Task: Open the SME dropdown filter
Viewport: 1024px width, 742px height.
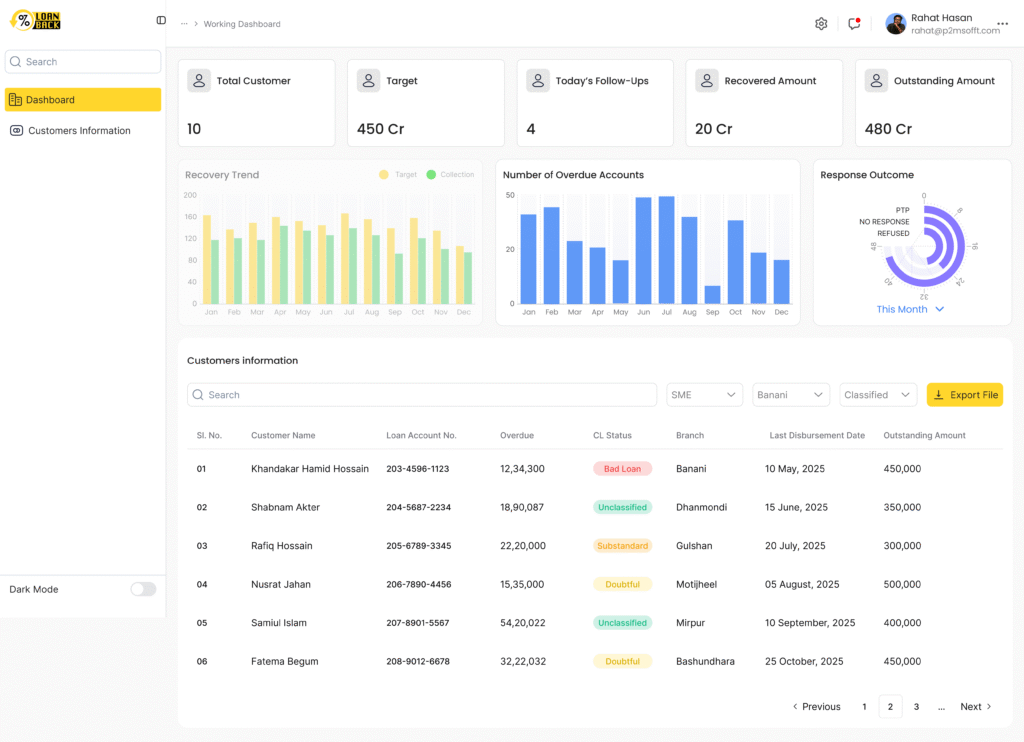Action: click(704, 395)
